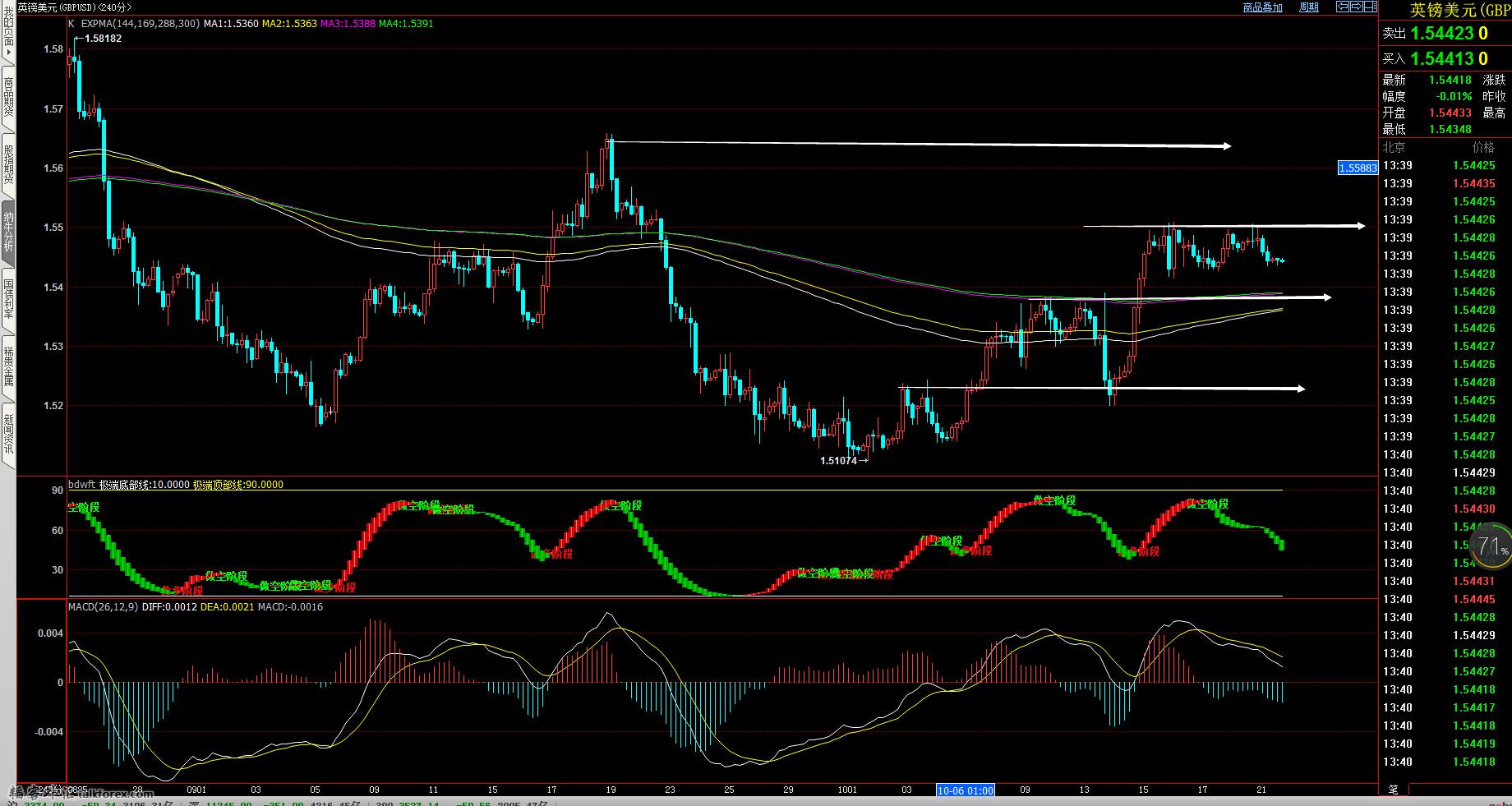Click the 90 level on bdwft axis
The image size is (1512, 806).
click(58, 490)
